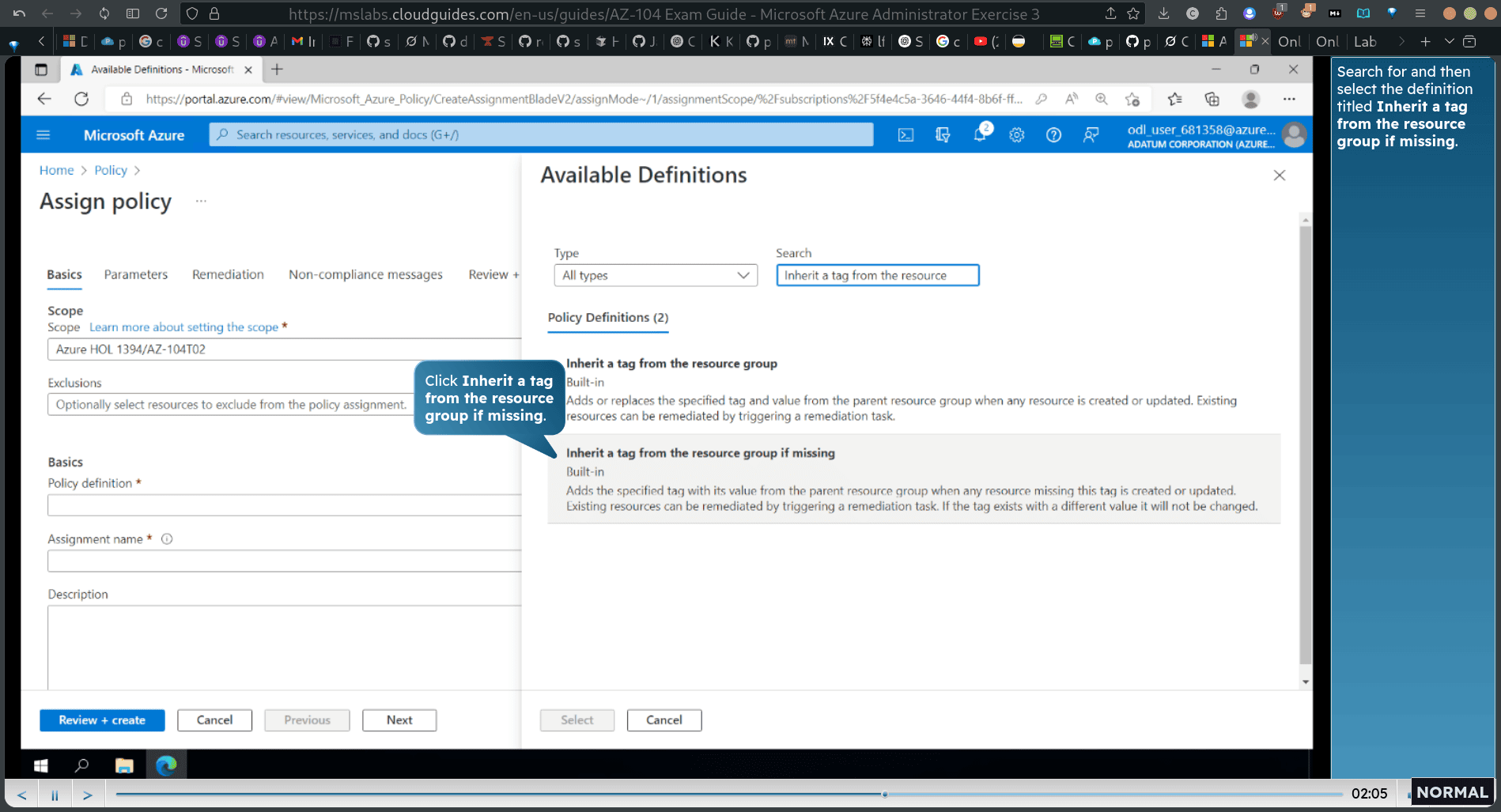This screenshot has height=812, width=1501.
Task: Click the Description text area
Action: pos(284,647)
